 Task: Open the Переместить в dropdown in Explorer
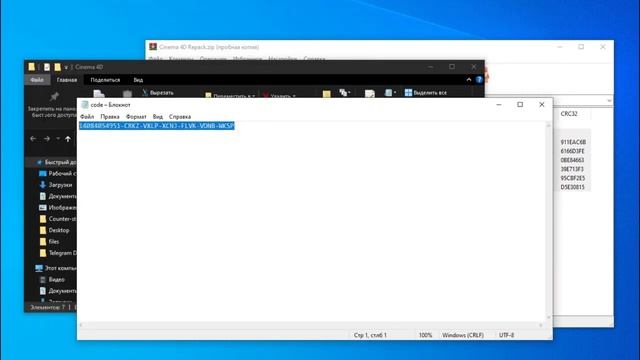point(229,96)
